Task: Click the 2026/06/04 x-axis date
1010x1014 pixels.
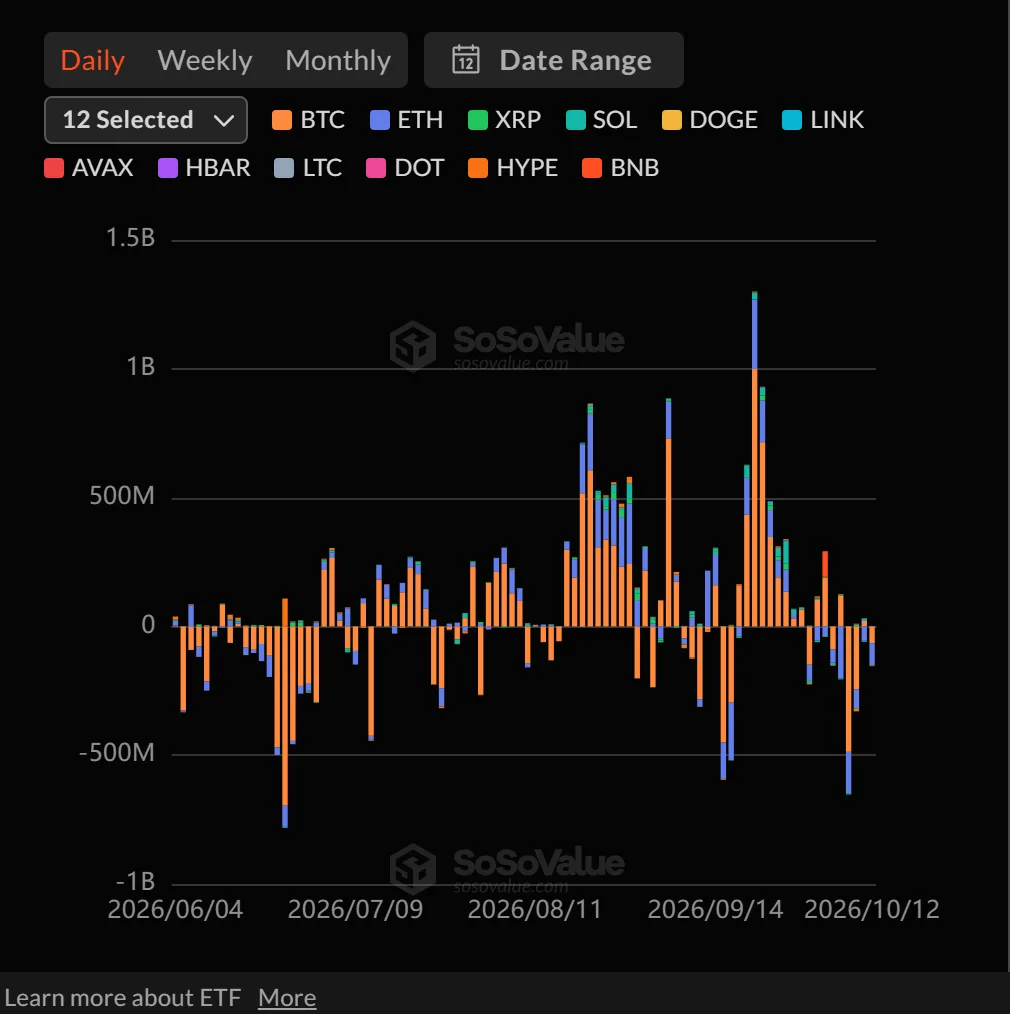Action: click(x=175, y=910)
